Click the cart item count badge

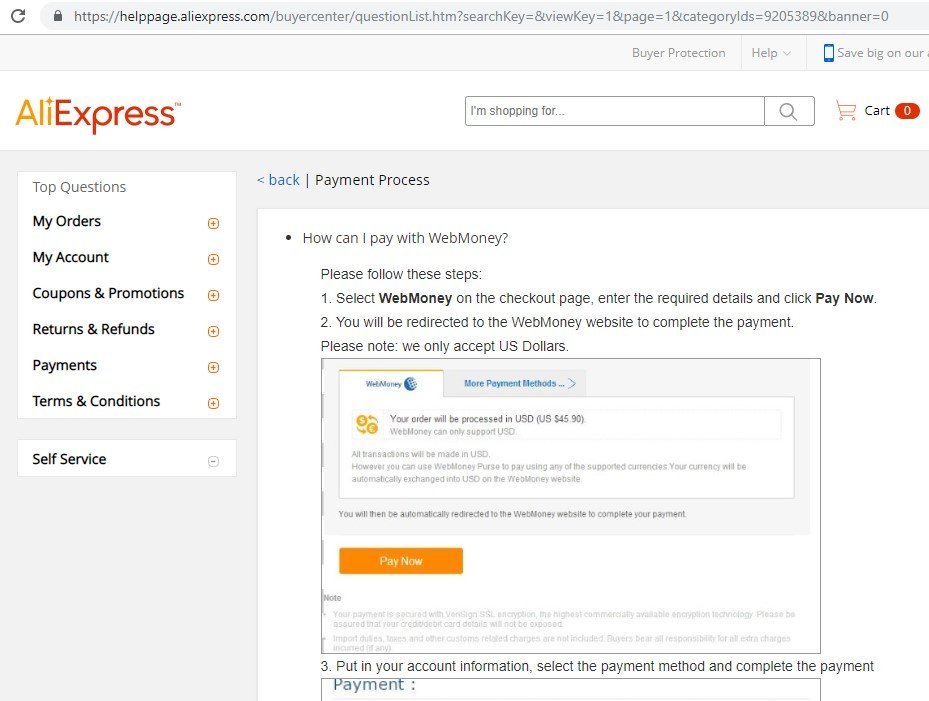pos(907,111)
